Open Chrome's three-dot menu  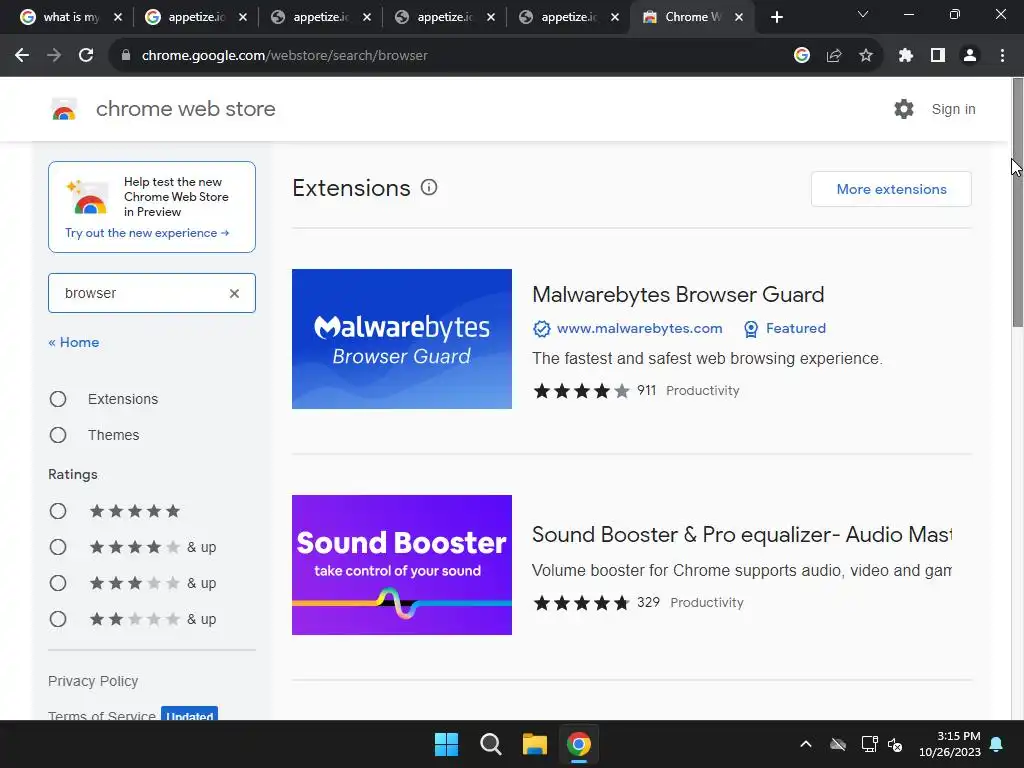[x=1002, y=56]
